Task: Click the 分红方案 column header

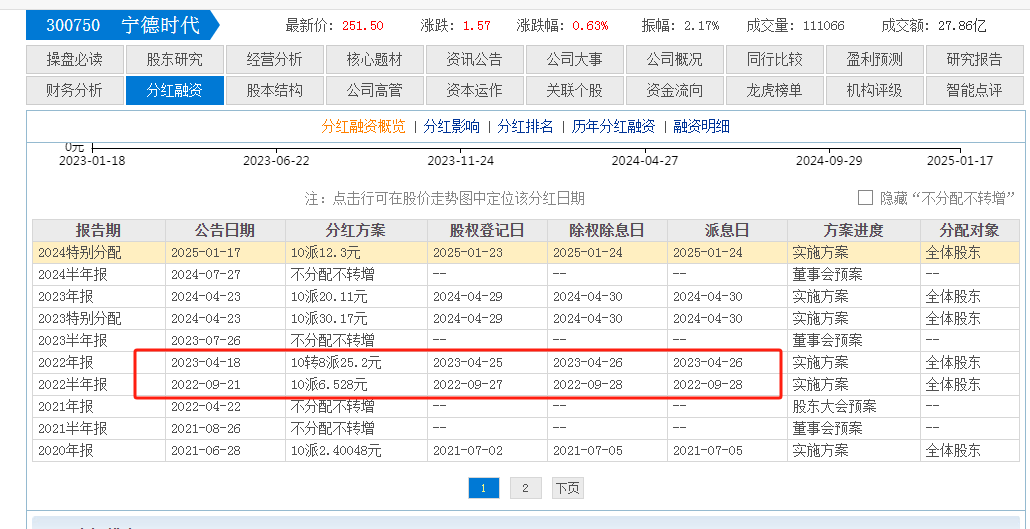Action: 356,231
